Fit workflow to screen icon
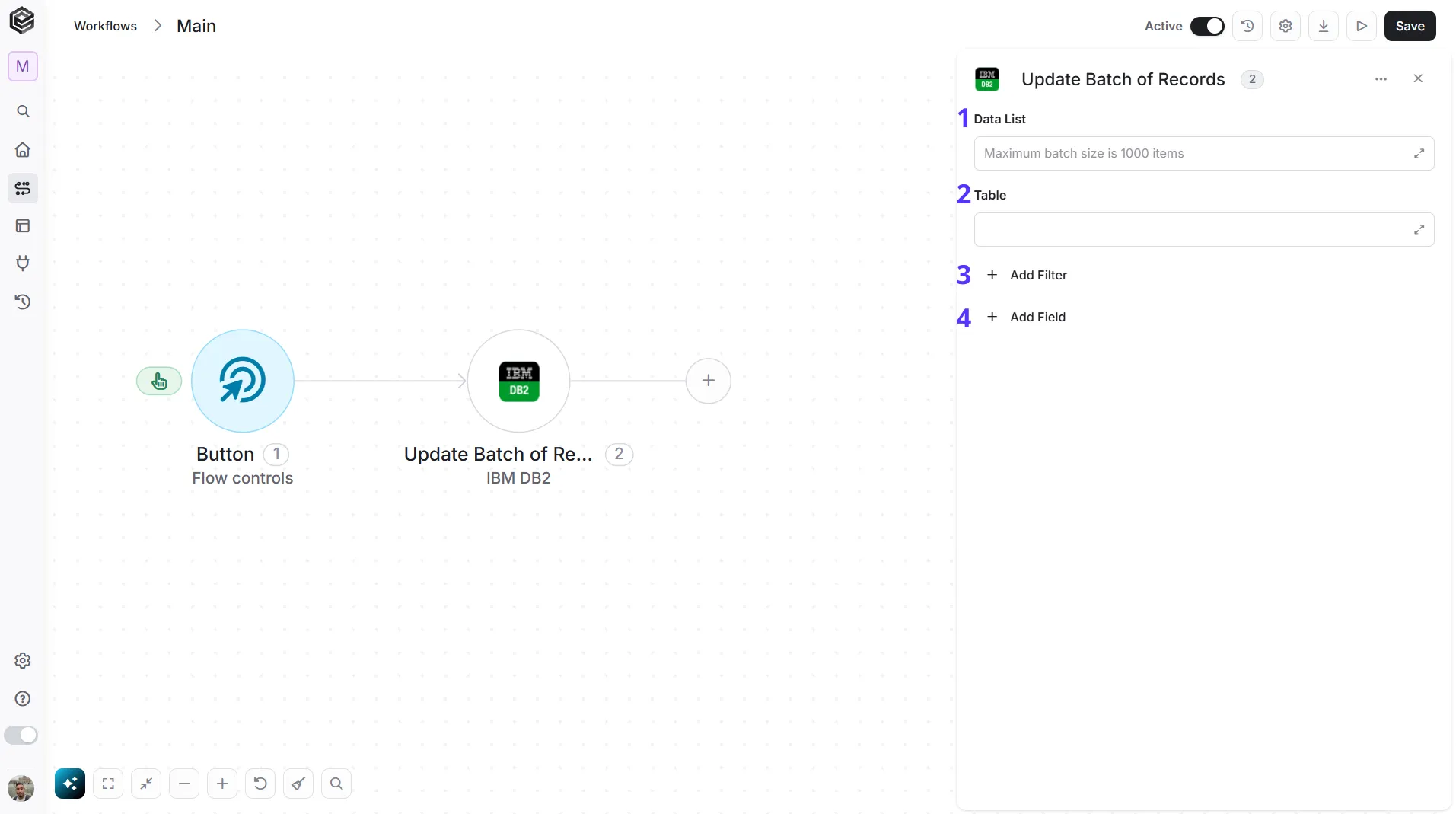The image size is (1456, 814). click(108, 784)
